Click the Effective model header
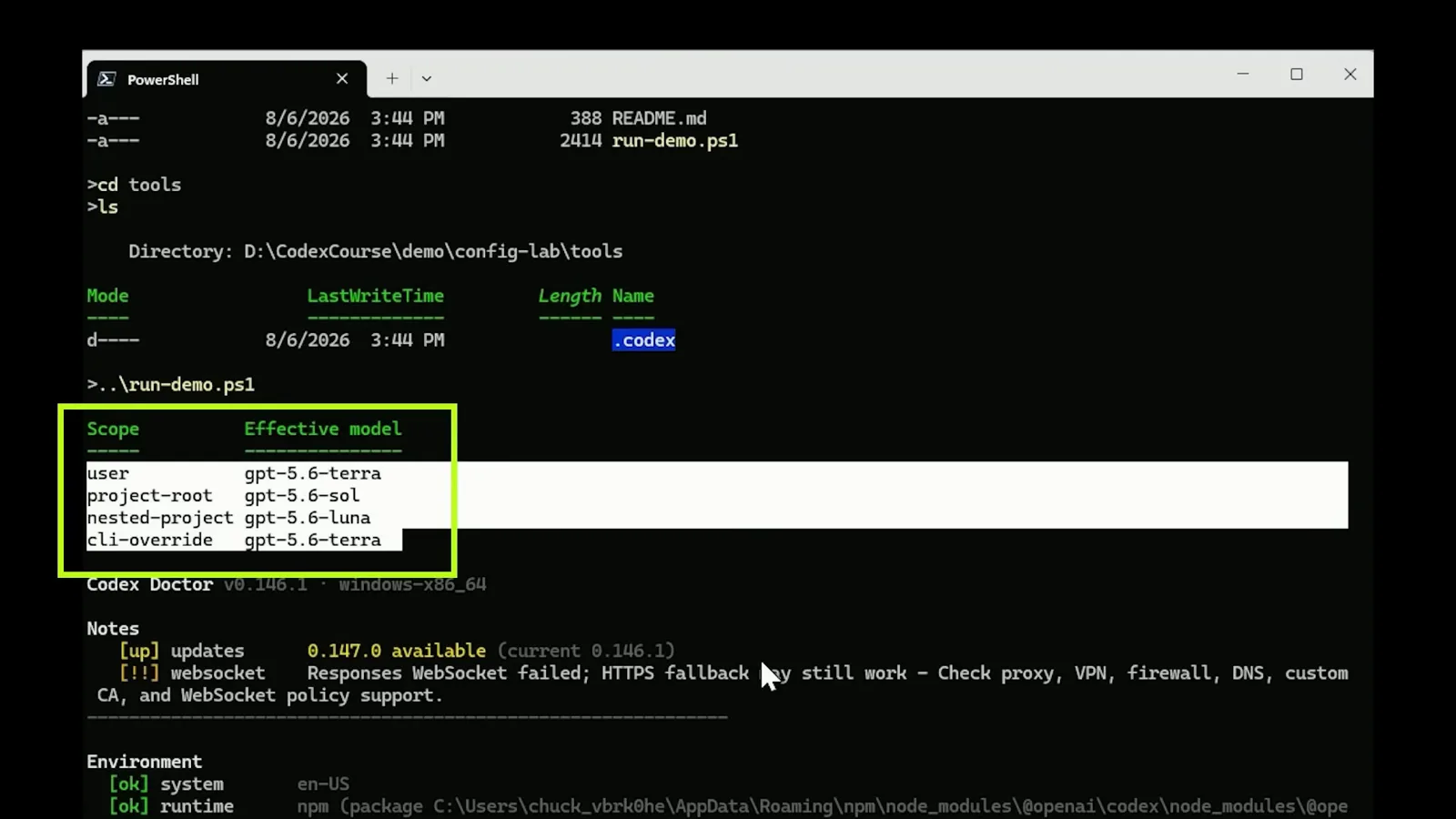The width and height of the screenshot is (1456, 819). [322, 429]
